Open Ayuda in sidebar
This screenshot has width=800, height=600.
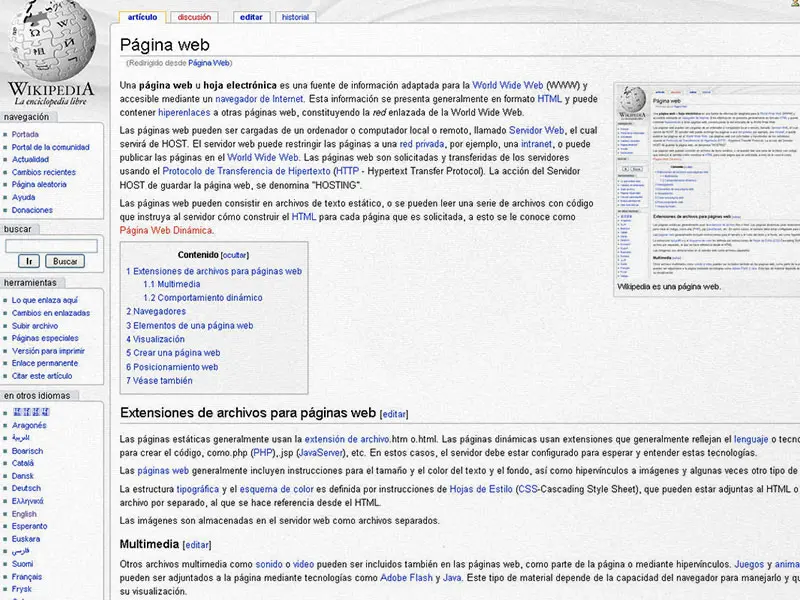point(23,197)
